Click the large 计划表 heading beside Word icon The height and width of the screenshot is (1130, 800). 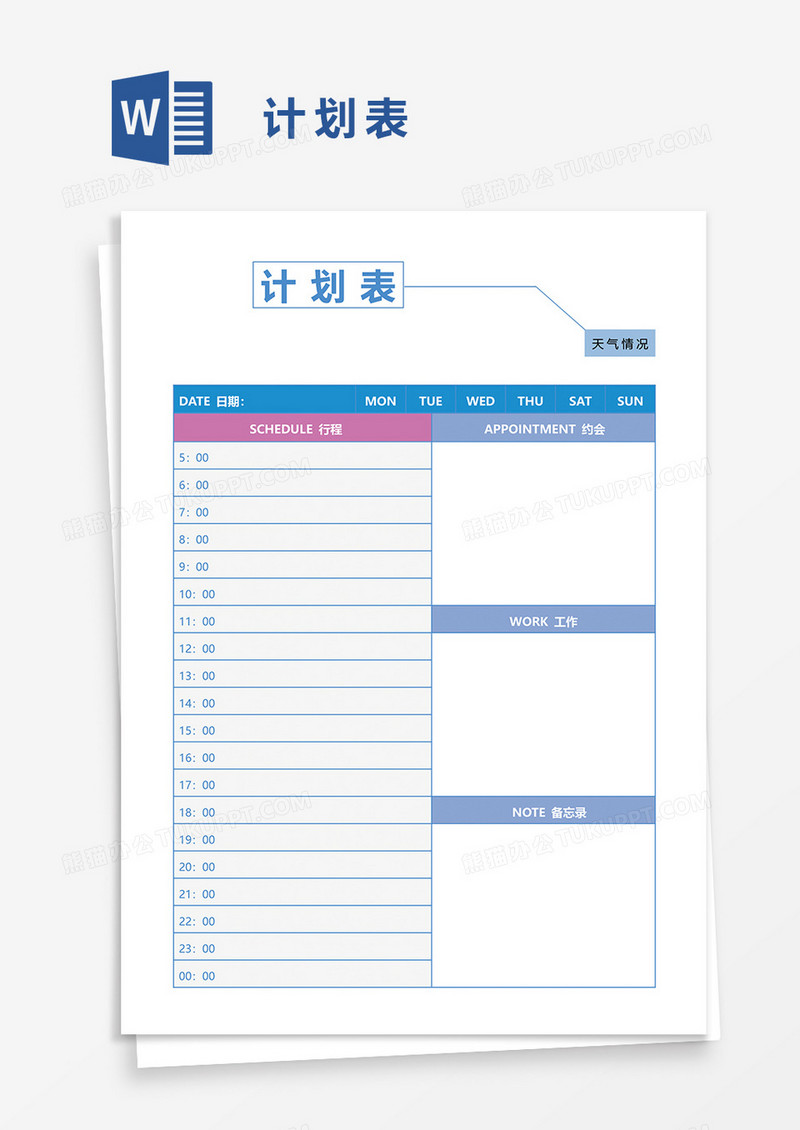tap(336, 118)
